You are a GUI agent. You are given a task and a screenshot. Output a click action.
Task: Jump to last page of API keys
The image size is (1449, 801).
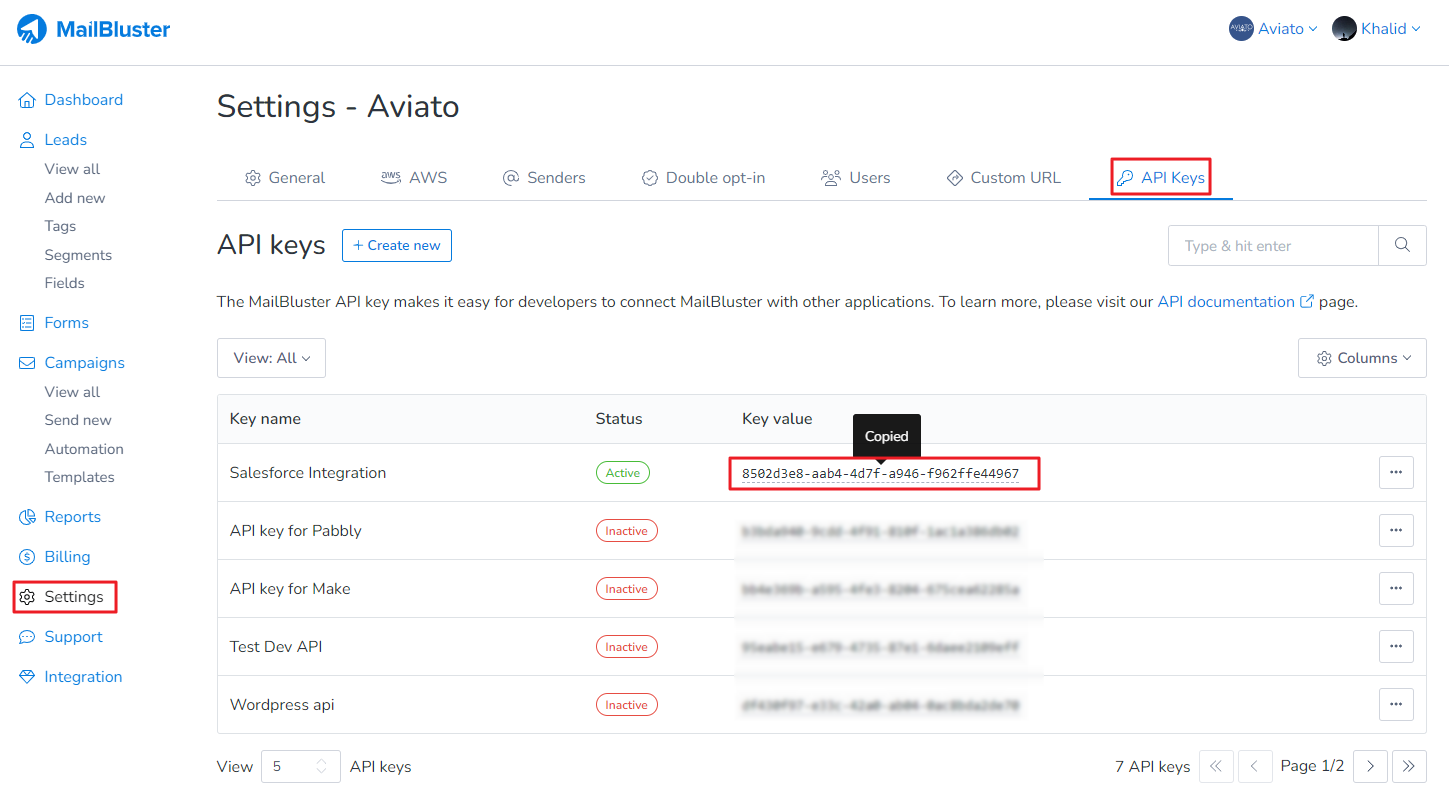click(x=1409, y=766)
